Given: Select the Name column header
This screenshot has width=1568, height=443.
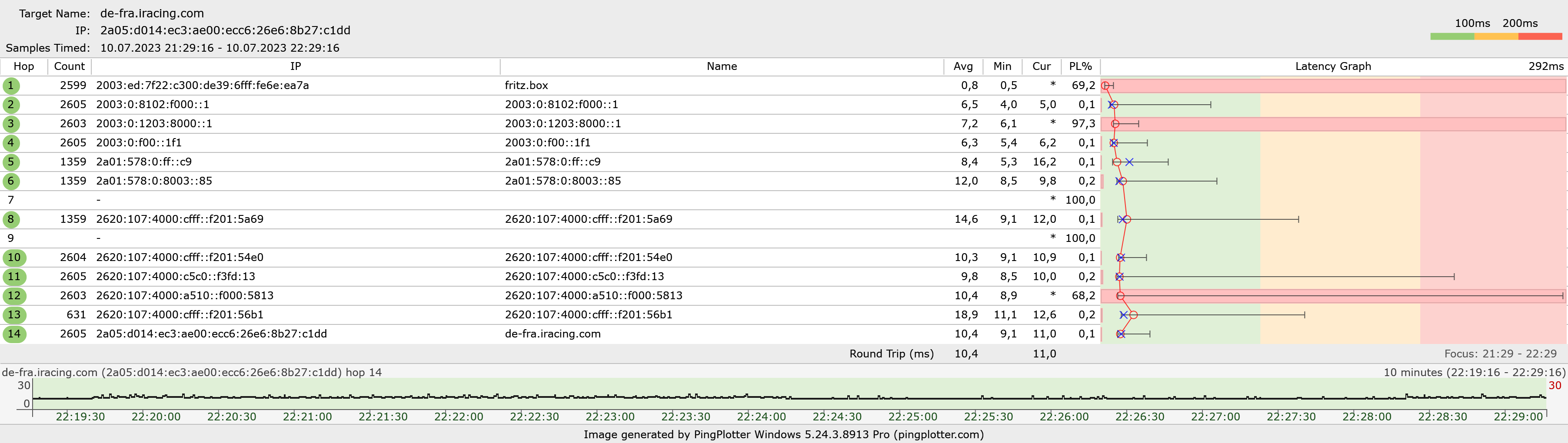Looking at the screenshot, I should click(721, 66).
